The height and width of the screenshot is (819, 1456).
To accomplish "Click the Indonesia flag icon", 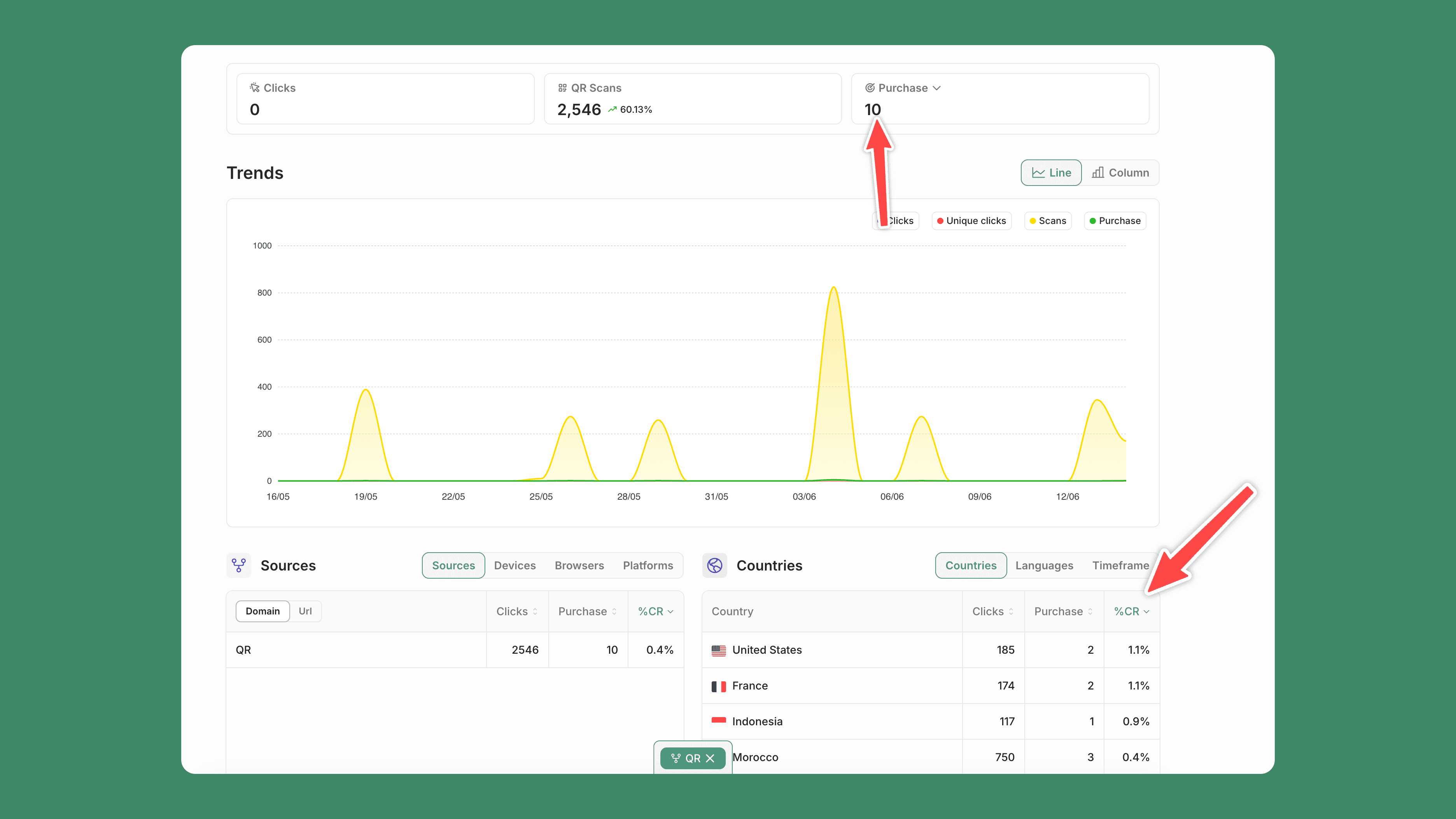I will pos(718,722).
